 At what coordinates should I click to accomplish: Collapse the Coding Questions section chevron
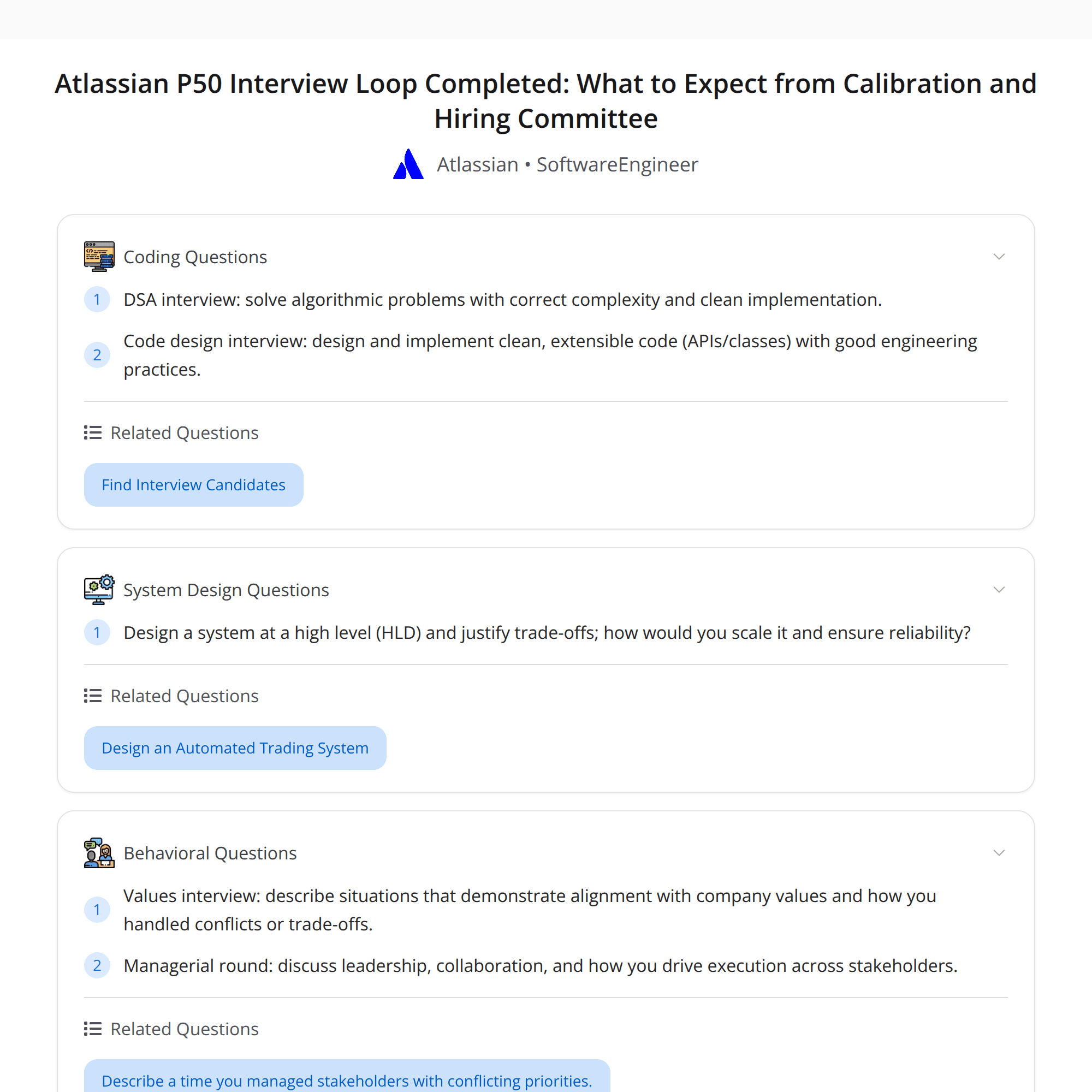tap(999, 256)
